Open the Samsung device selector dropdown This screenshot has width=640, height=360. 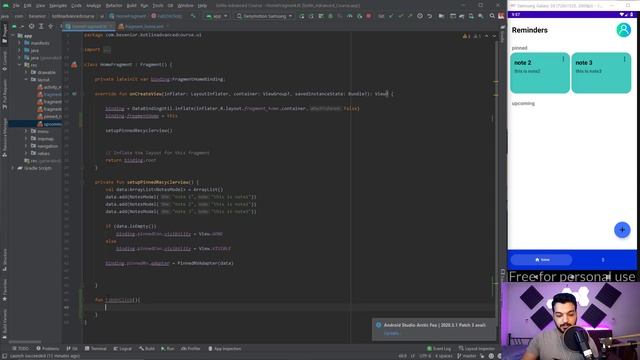coord(264,16)
